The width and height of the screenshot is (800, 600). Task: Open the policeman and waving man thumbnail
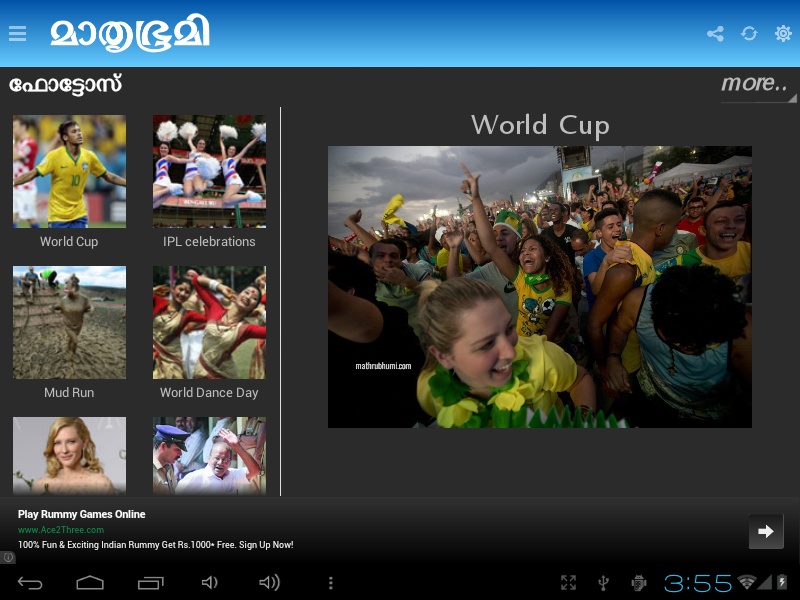coord(209,456)
